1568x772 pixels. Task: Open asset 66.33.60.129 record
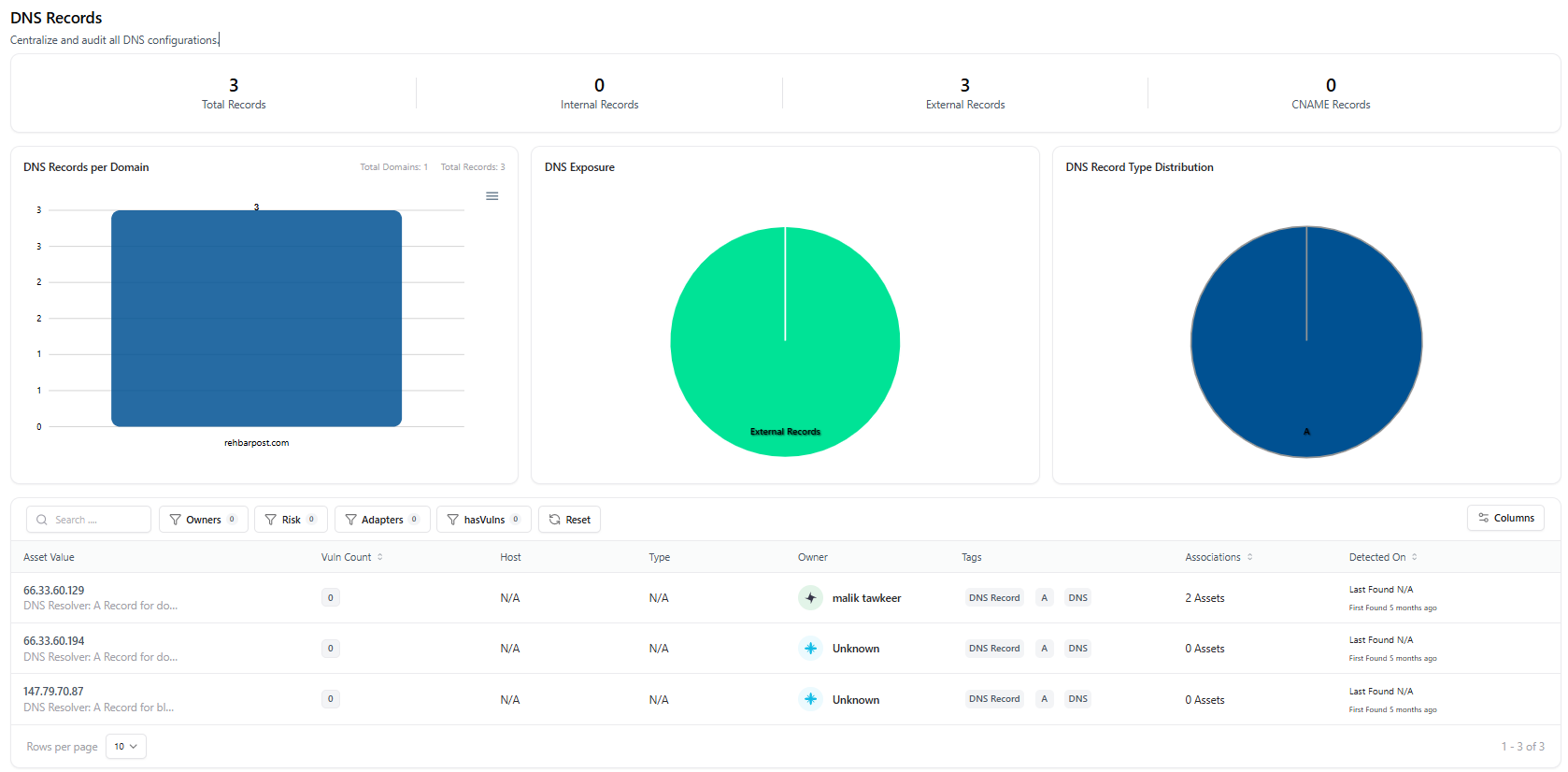53,591
